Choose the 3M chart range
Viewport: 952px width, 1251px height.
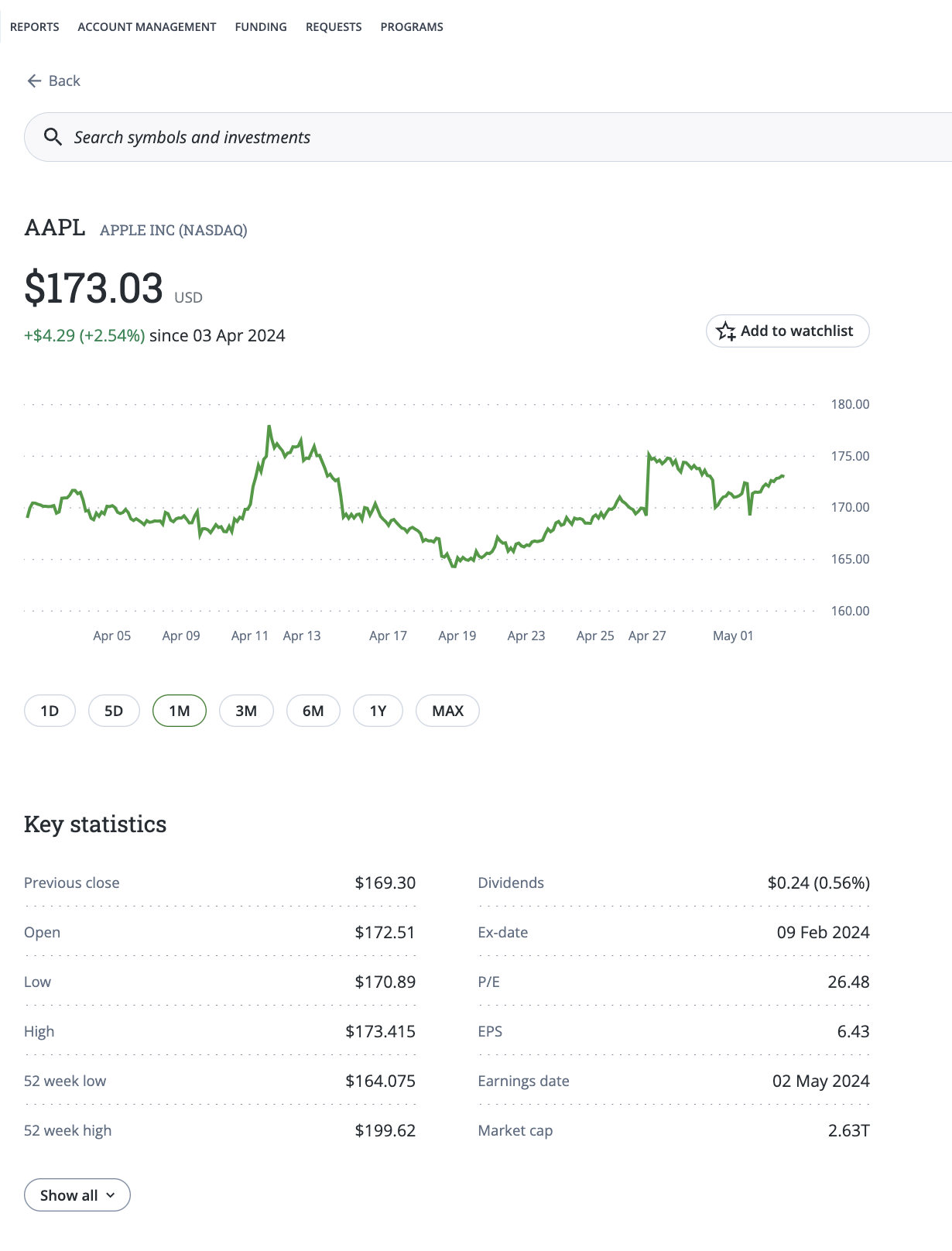tap(246, 711)
